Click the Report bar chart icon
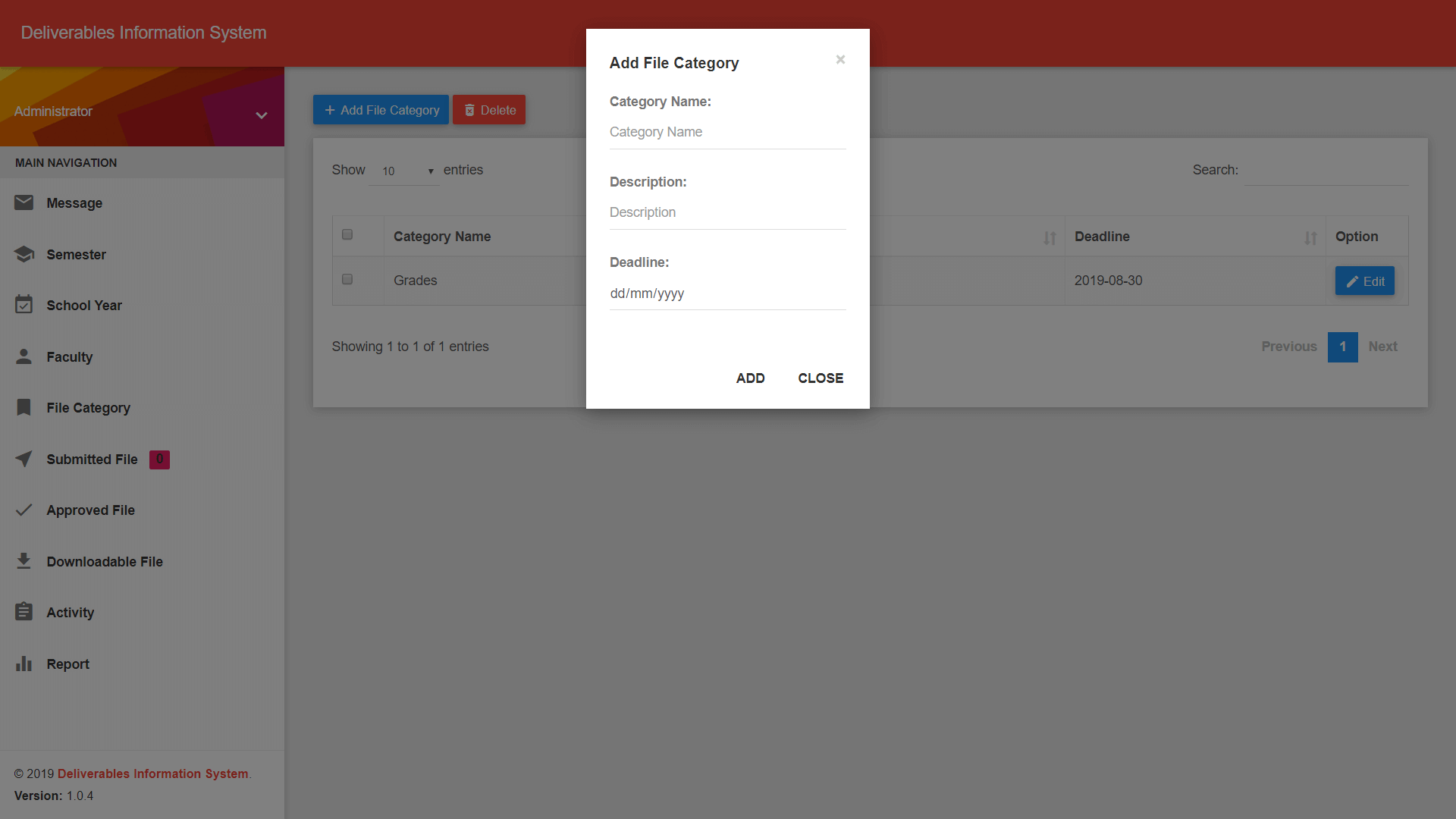Image resolution: width=1456 pixels, height=819 pixels. point(24,664)
